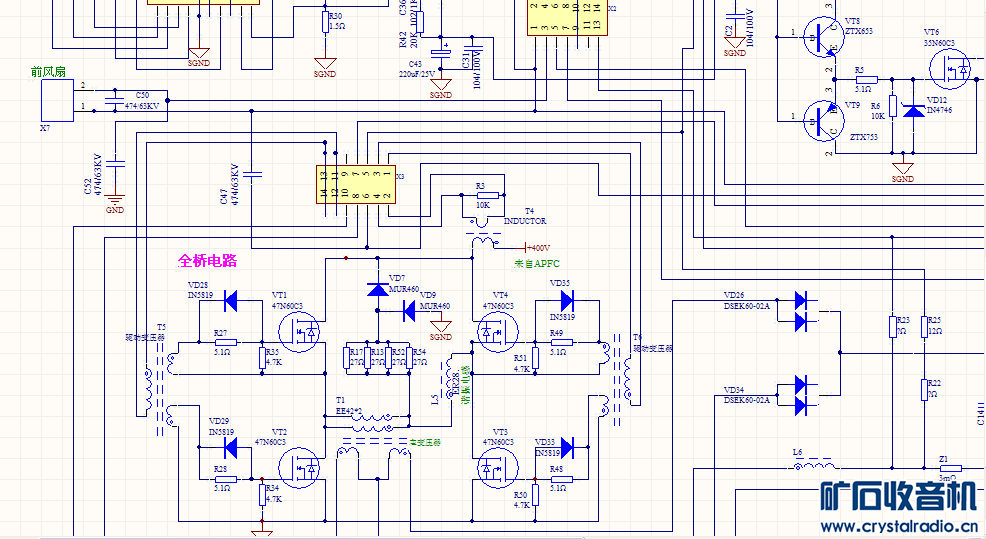Click the 474/63KV value text of C50
The image size is (986, 539).
tap(141, 106)
